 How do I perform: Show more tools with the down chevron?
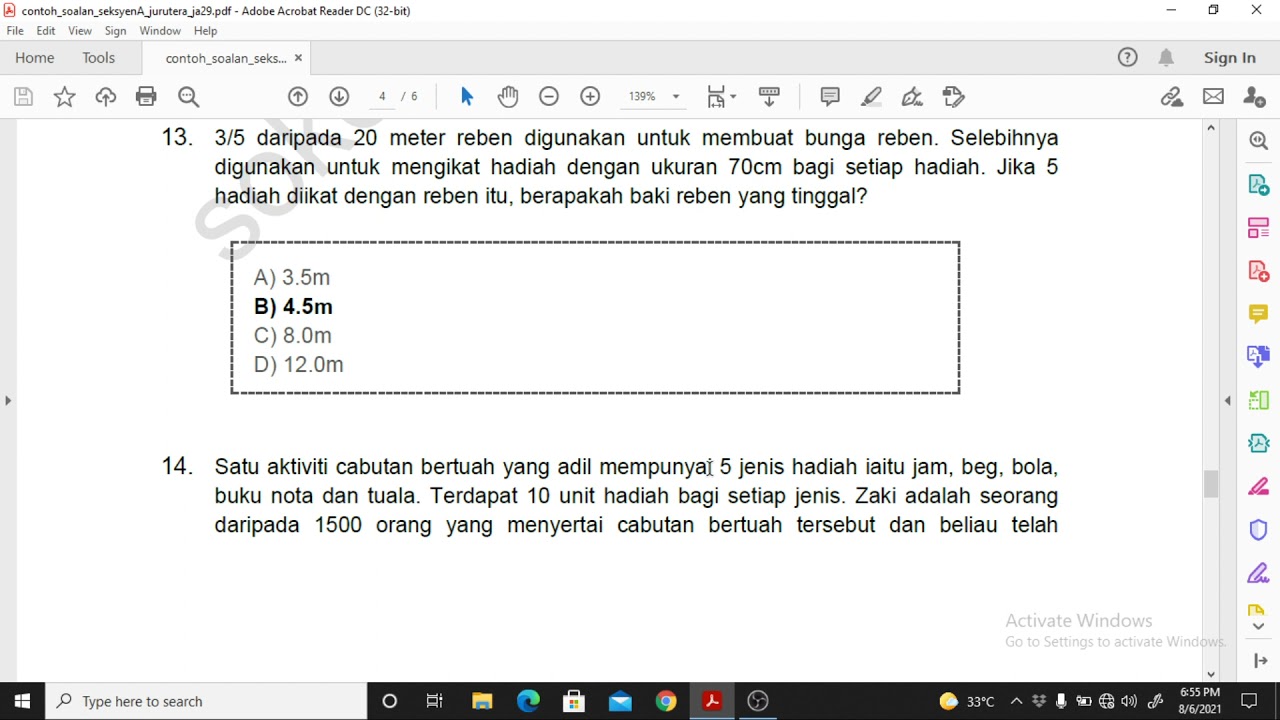(x=1258, y=626)
